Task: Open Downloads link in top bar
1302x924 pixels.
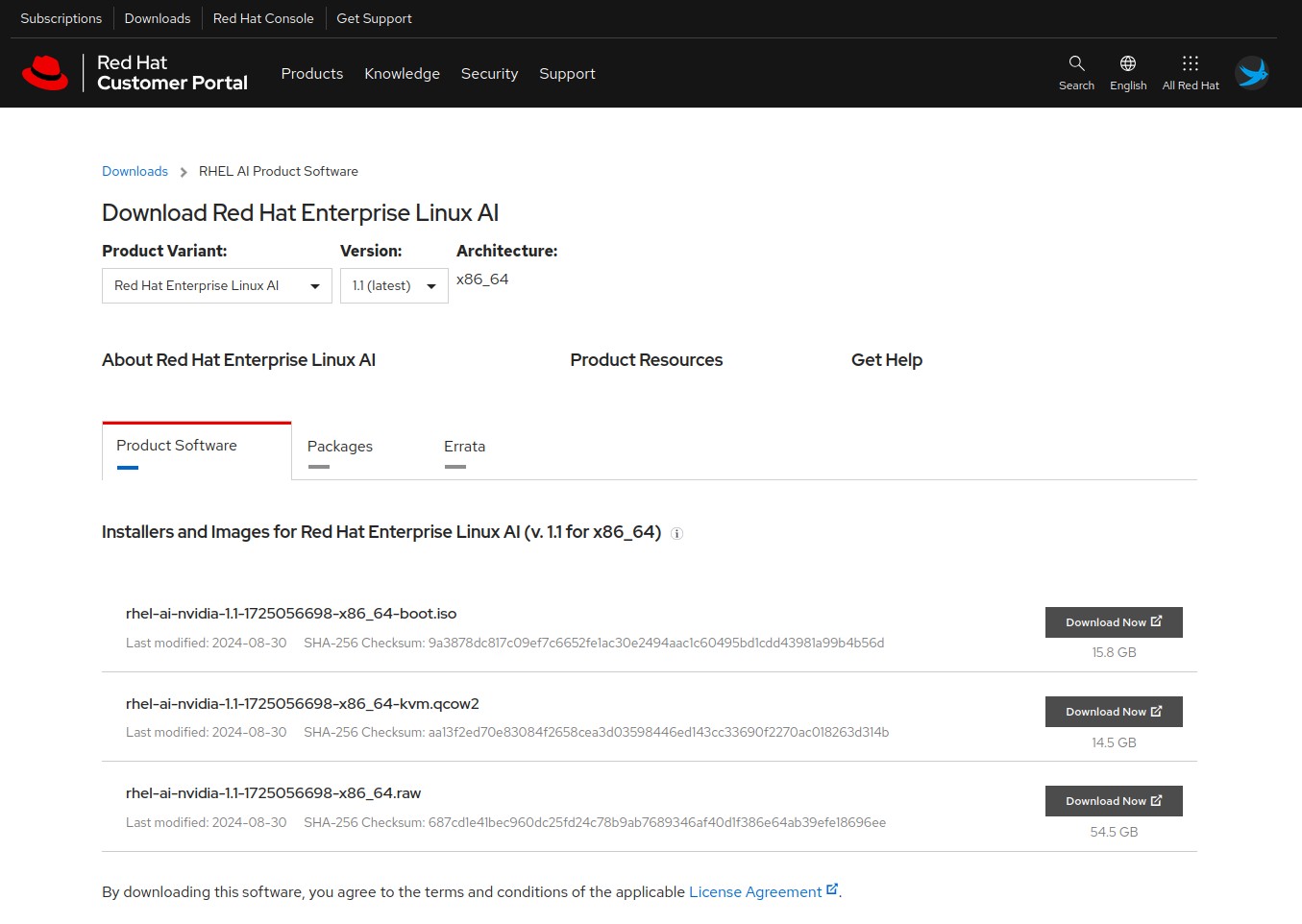Action: [x=158, y=18]
